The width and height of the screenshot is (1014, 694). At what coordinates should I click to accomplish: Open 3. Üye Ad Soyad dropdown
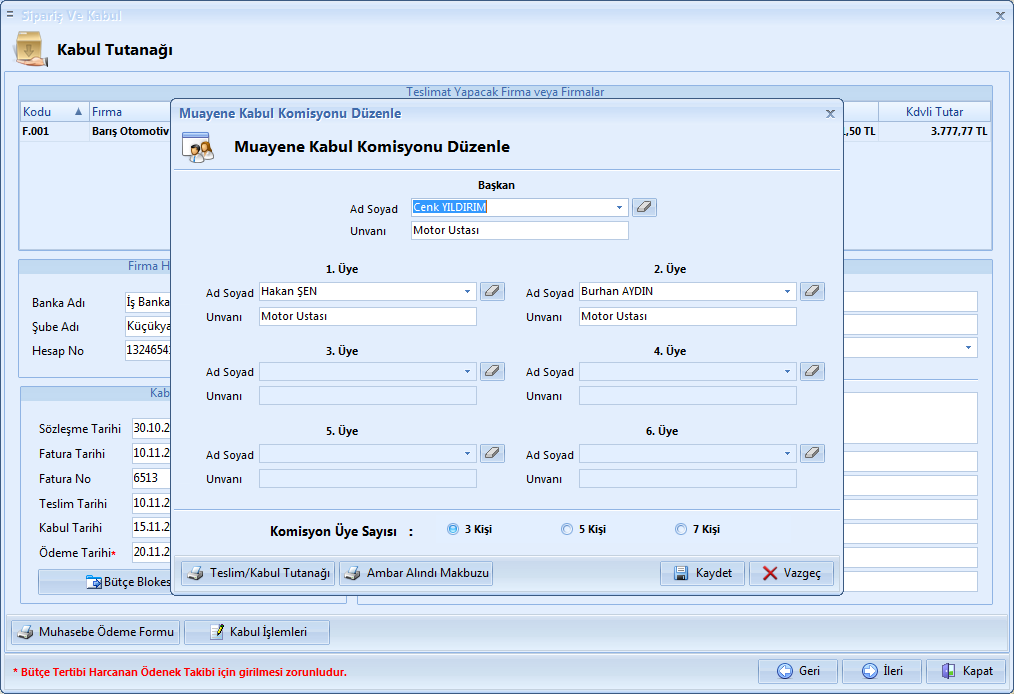(468, 372)
